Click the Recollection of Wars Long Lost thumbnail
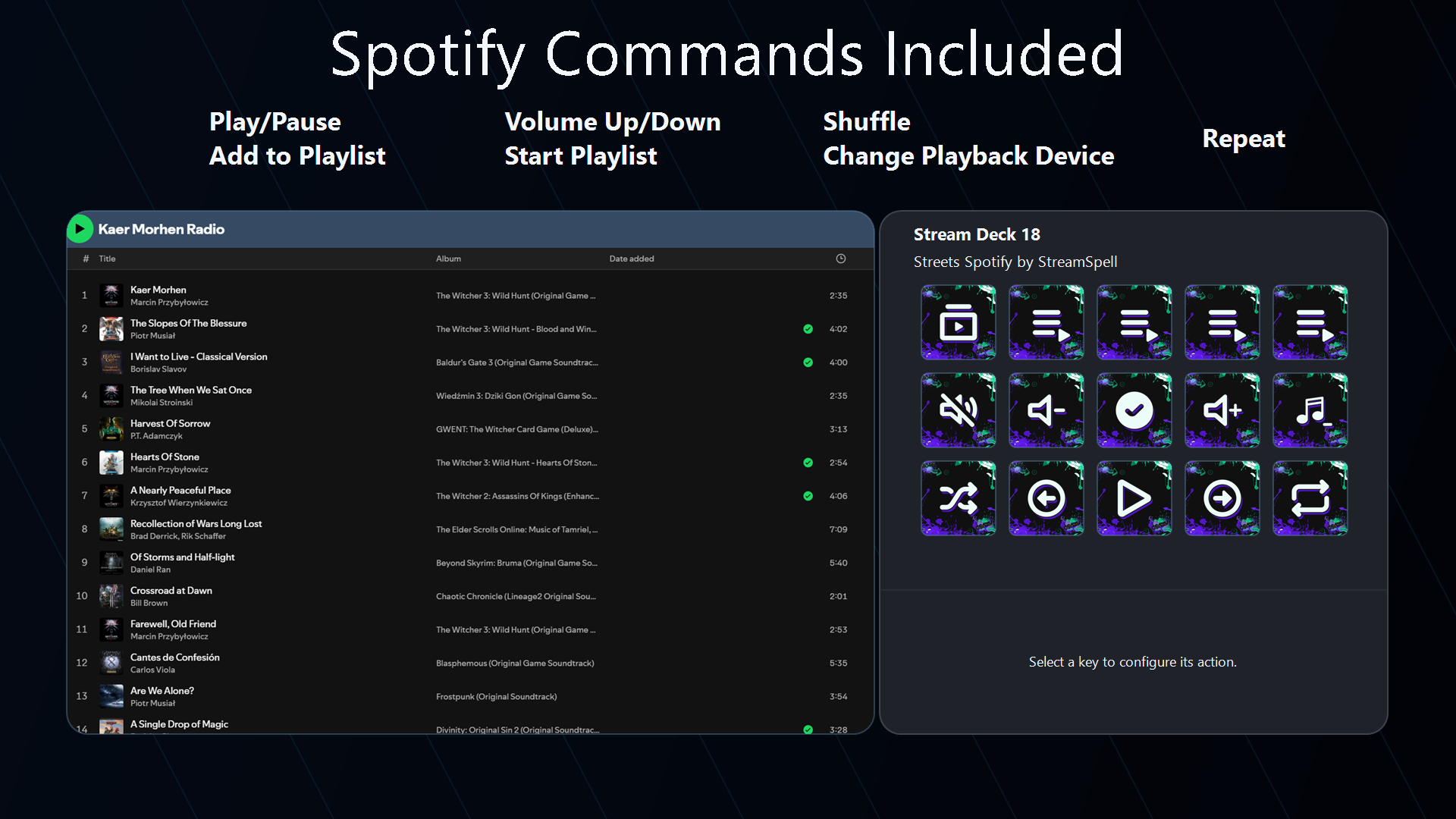 pos(111,529)
